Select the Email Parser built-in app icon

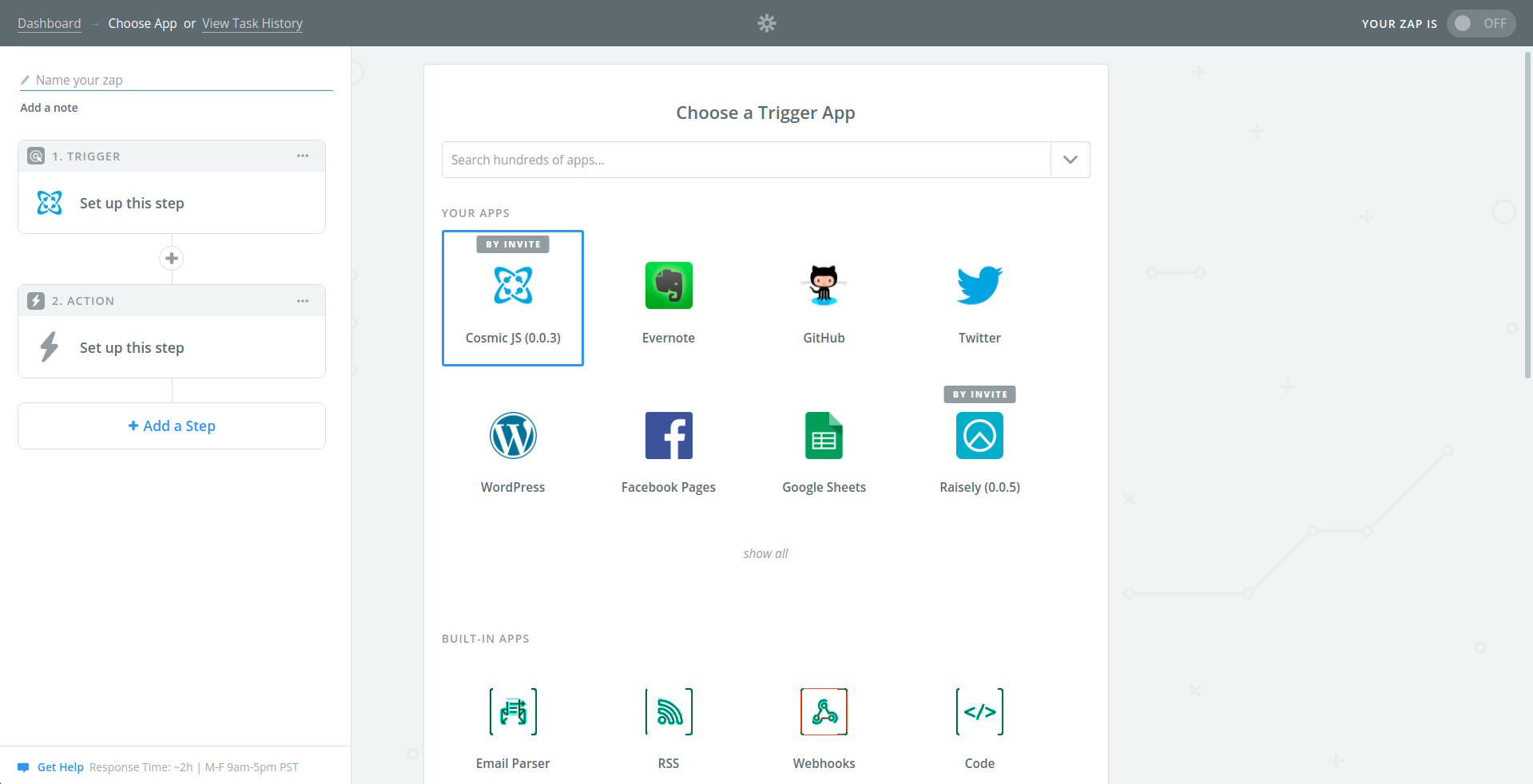(x=513, y=711)
